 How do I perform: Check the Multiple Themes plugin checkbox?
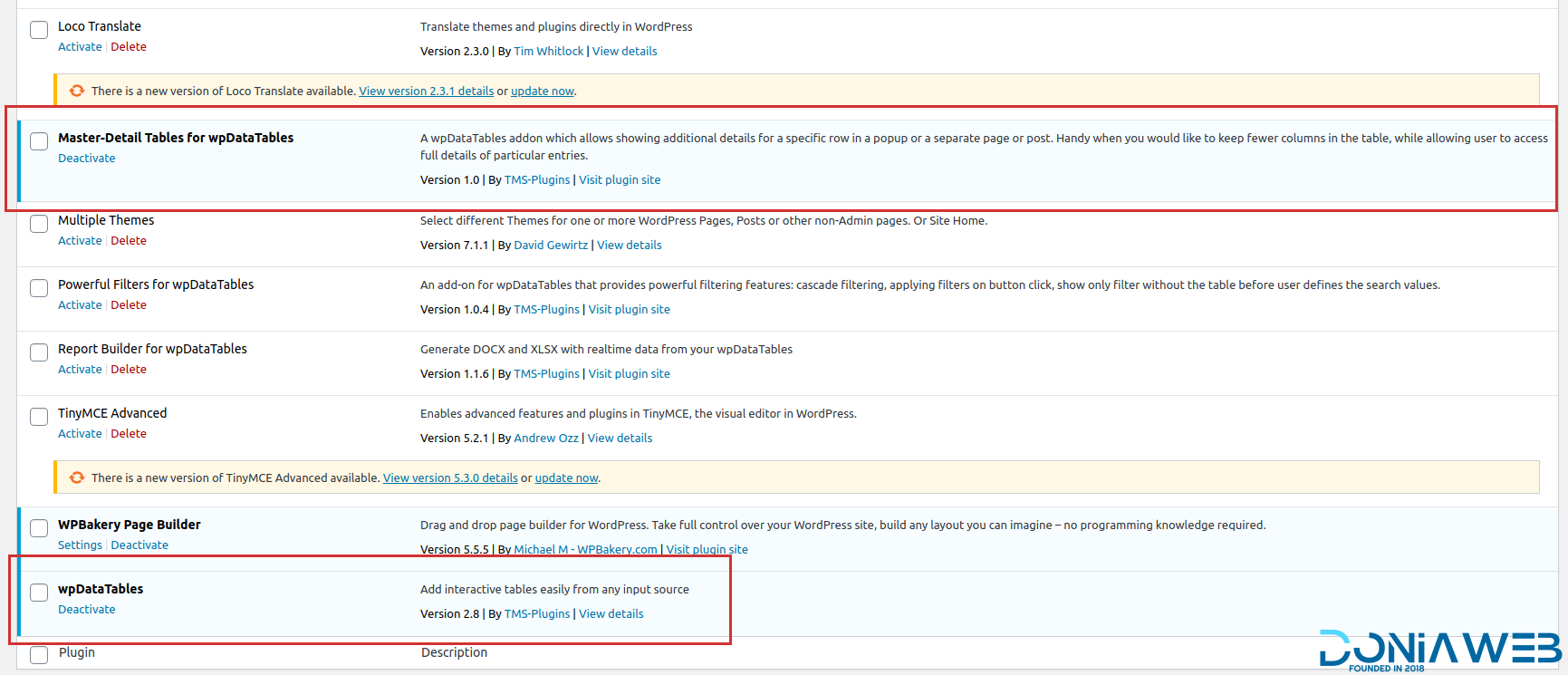[x=39, y=224]
